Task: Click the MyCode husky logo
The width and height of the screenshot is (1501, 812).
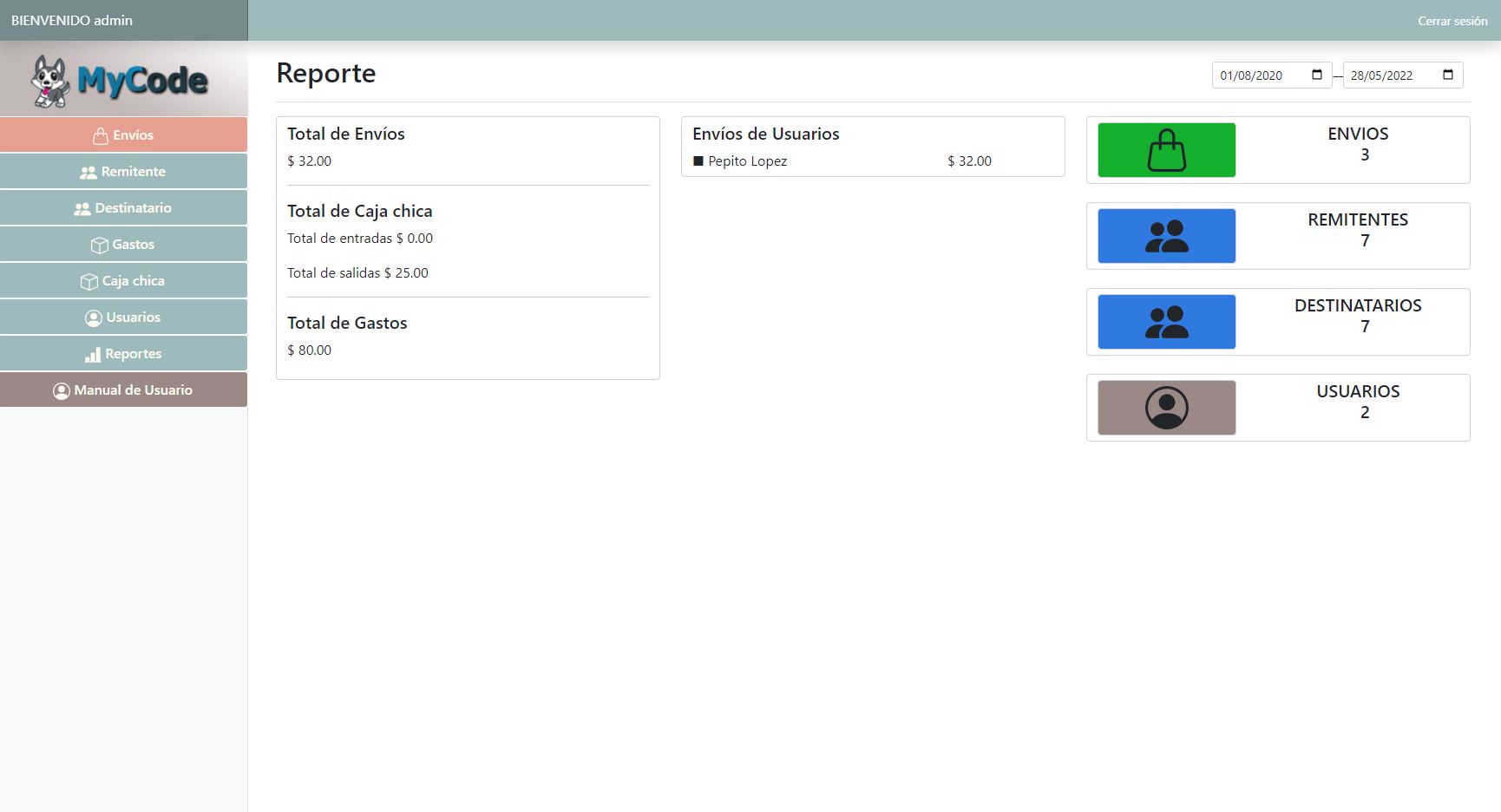Action: pyautogui.click(x=120, y=81)
